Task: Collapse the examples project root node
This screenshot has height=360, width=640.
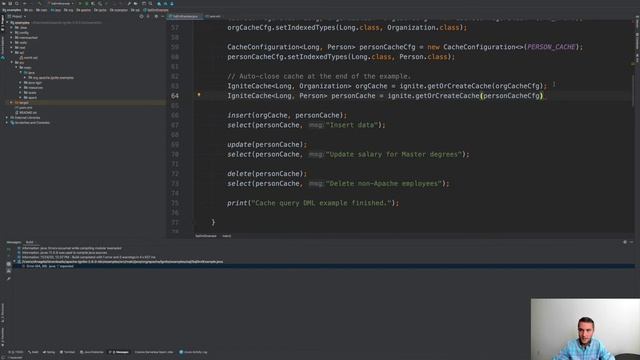Action: [x=7, y=22]
